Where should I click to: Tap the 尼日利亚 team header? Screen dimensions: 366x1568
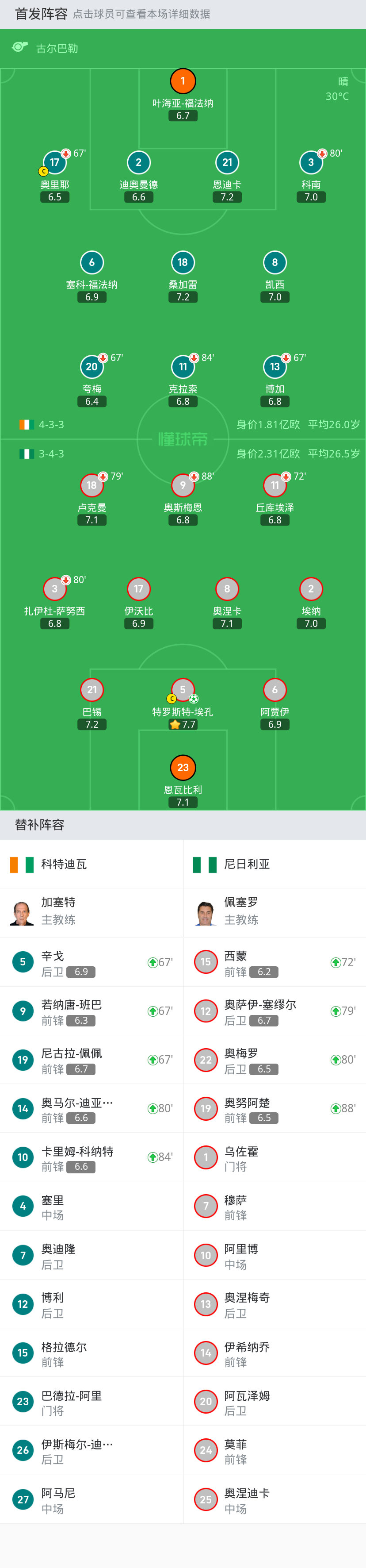click(x=275, y=865)
